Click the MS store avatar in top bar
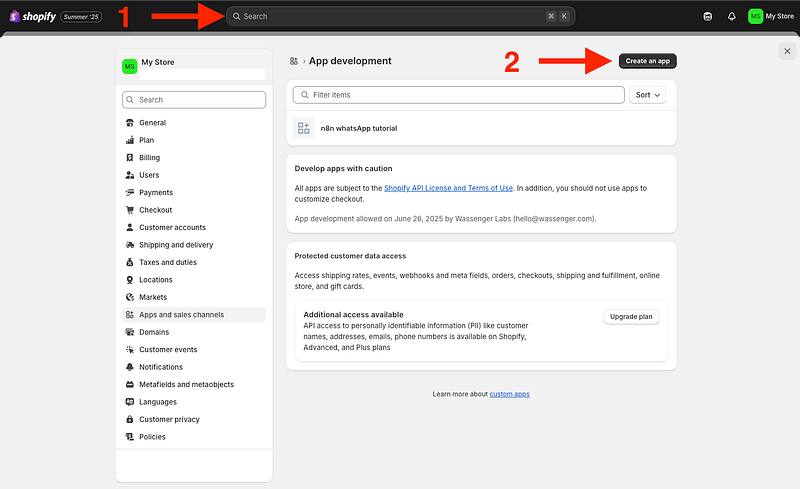Viewport: 800px width, 489px height. coord(755,16)
